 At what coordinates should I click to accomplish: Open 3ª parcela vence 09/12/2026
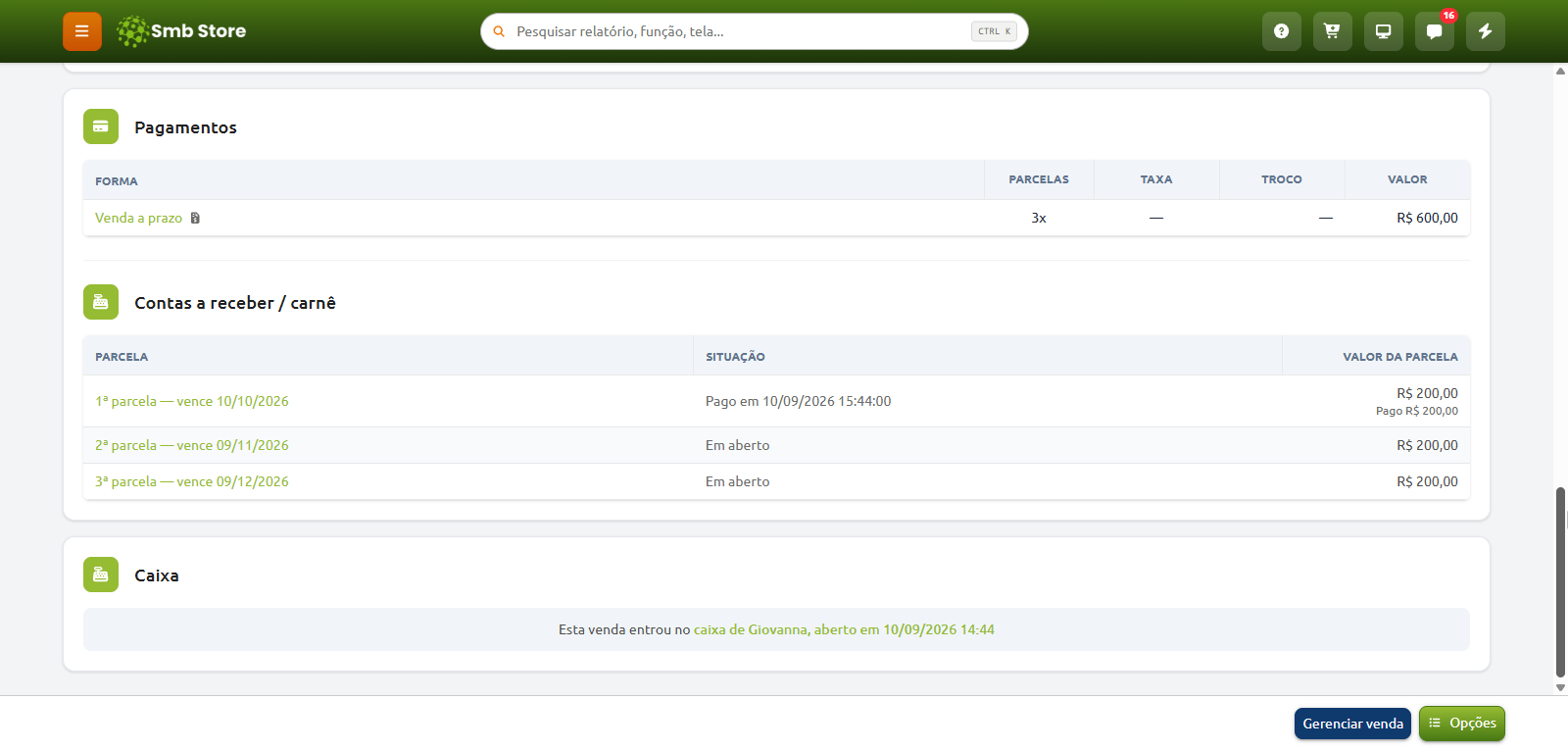pyautogui.click(x=192, y=481)
